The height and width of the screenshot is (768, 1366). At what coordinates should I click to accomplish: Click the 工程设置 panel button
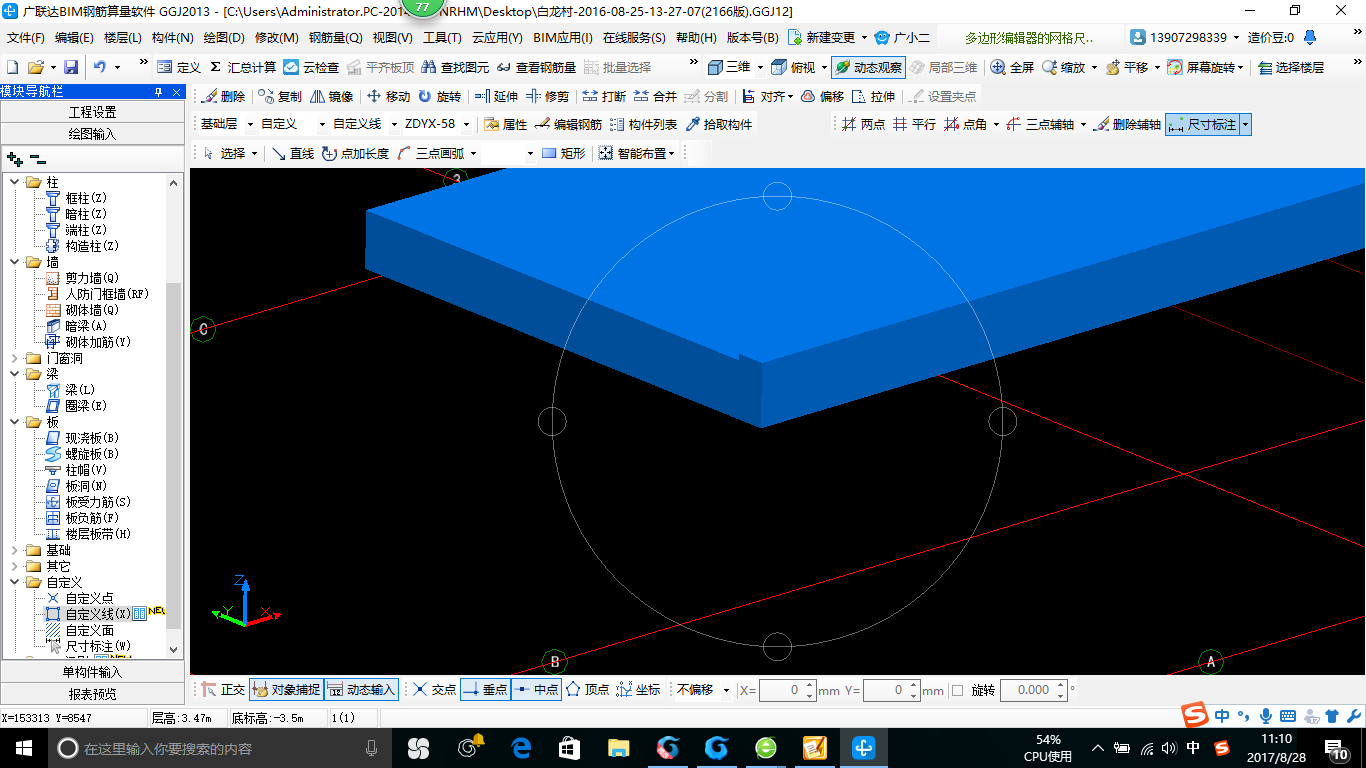[x=92, y=112]
